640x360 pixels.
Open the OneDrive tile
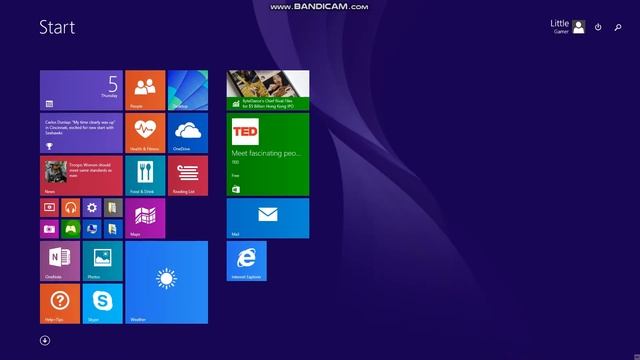tap(188, 133)
